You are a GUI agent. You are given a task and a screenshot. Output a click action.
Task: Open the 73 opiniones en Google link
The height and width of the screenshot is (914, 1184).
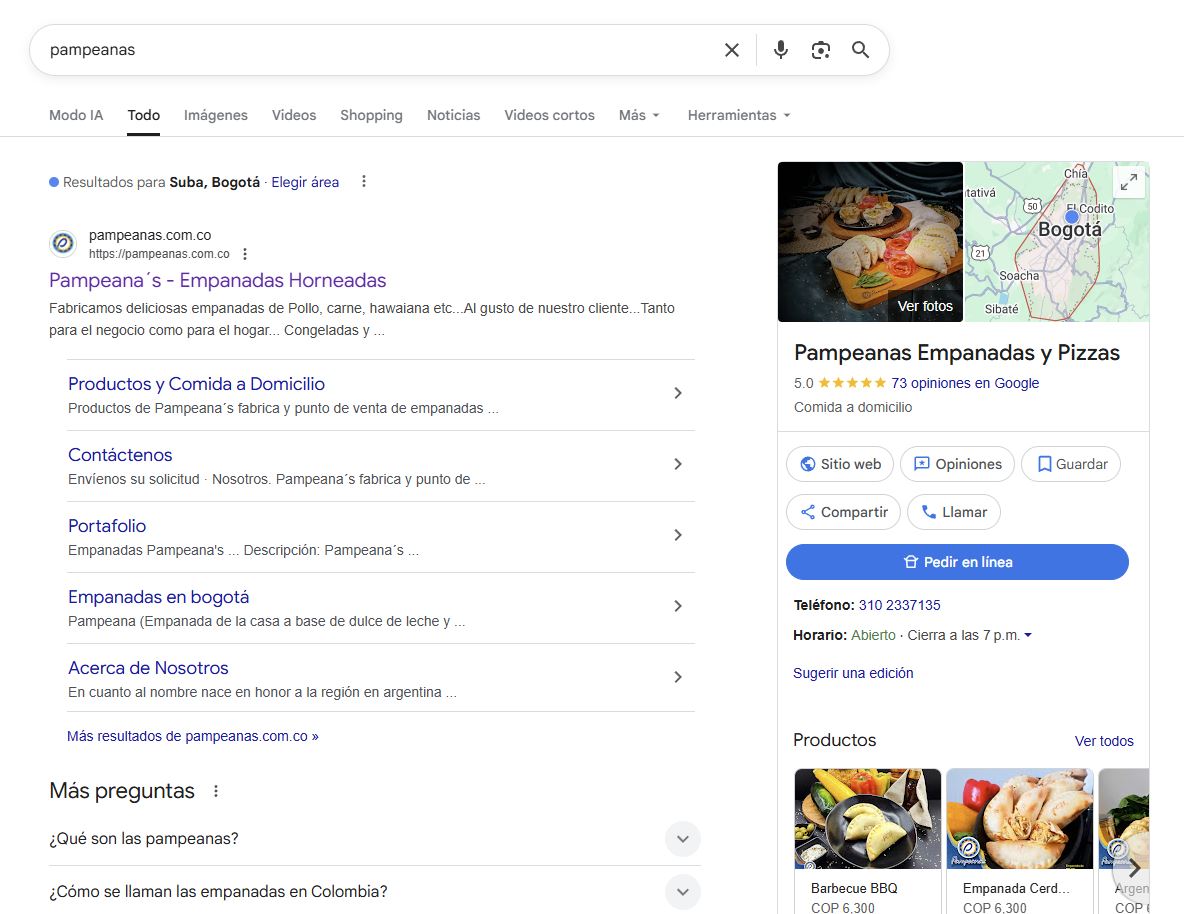point(964,383)
